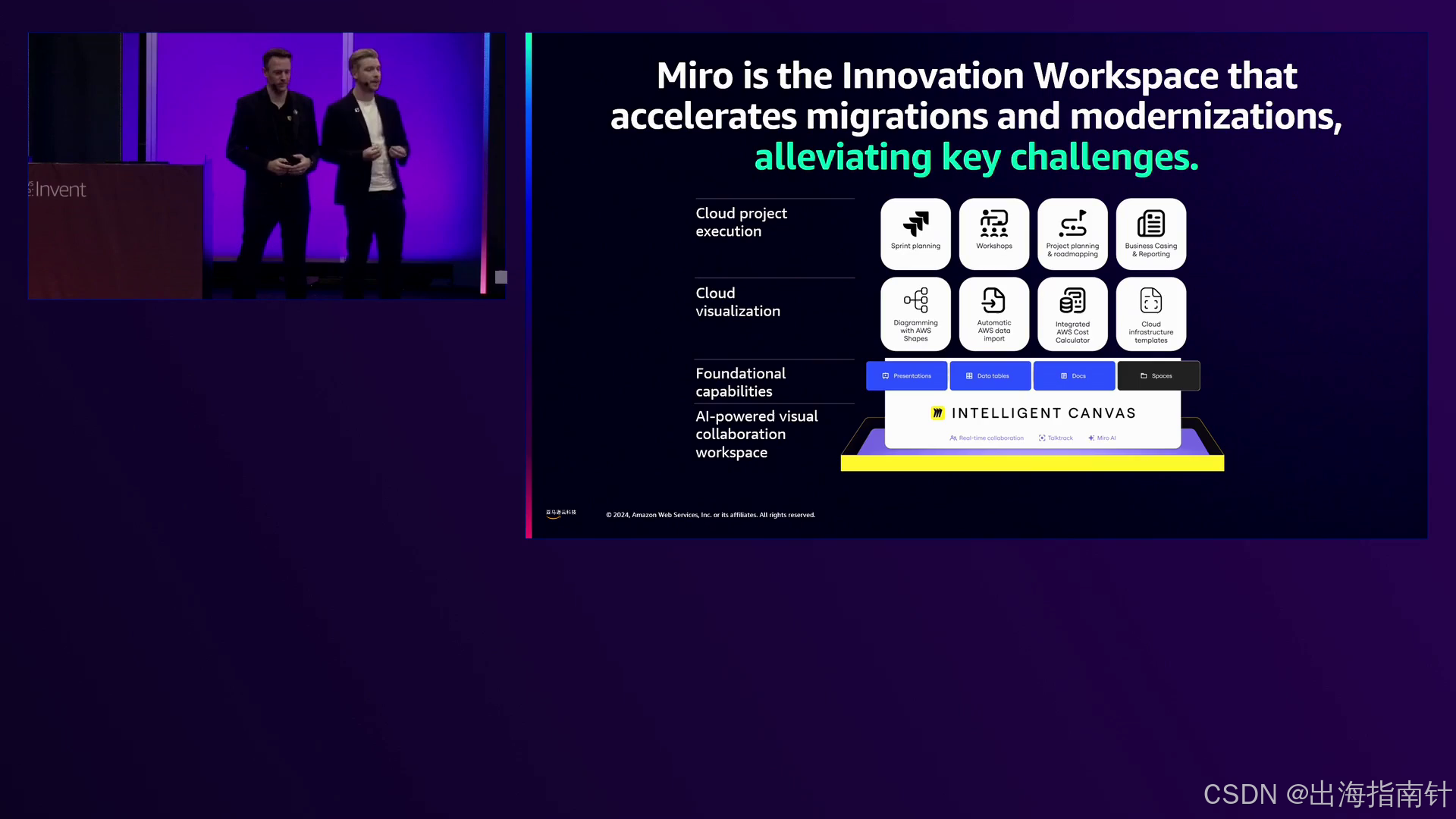
Task: Select the dark Spaces tab
Action: 1158,376
